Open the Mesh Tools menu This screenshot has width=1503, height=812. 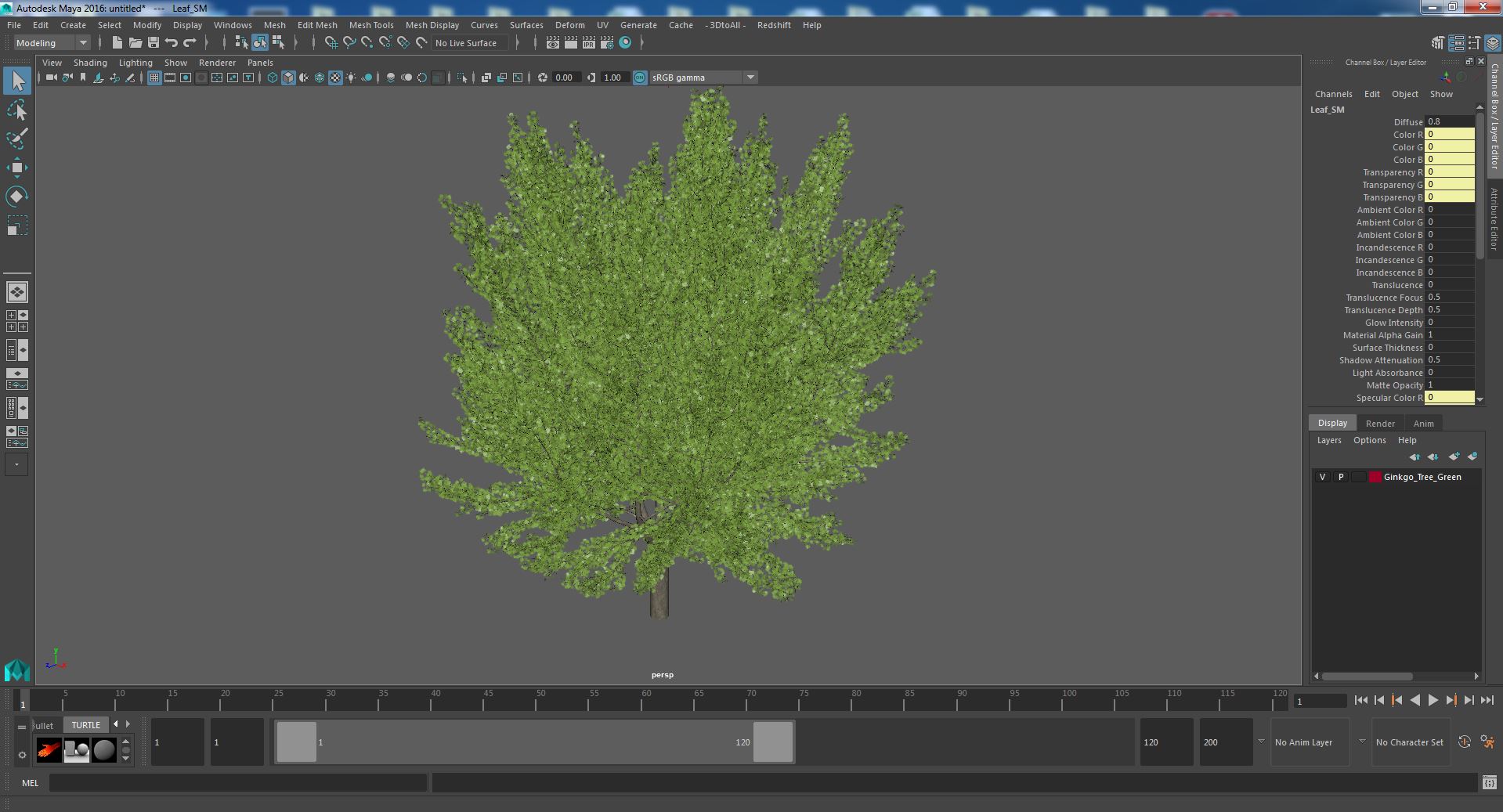coord(371,25)
